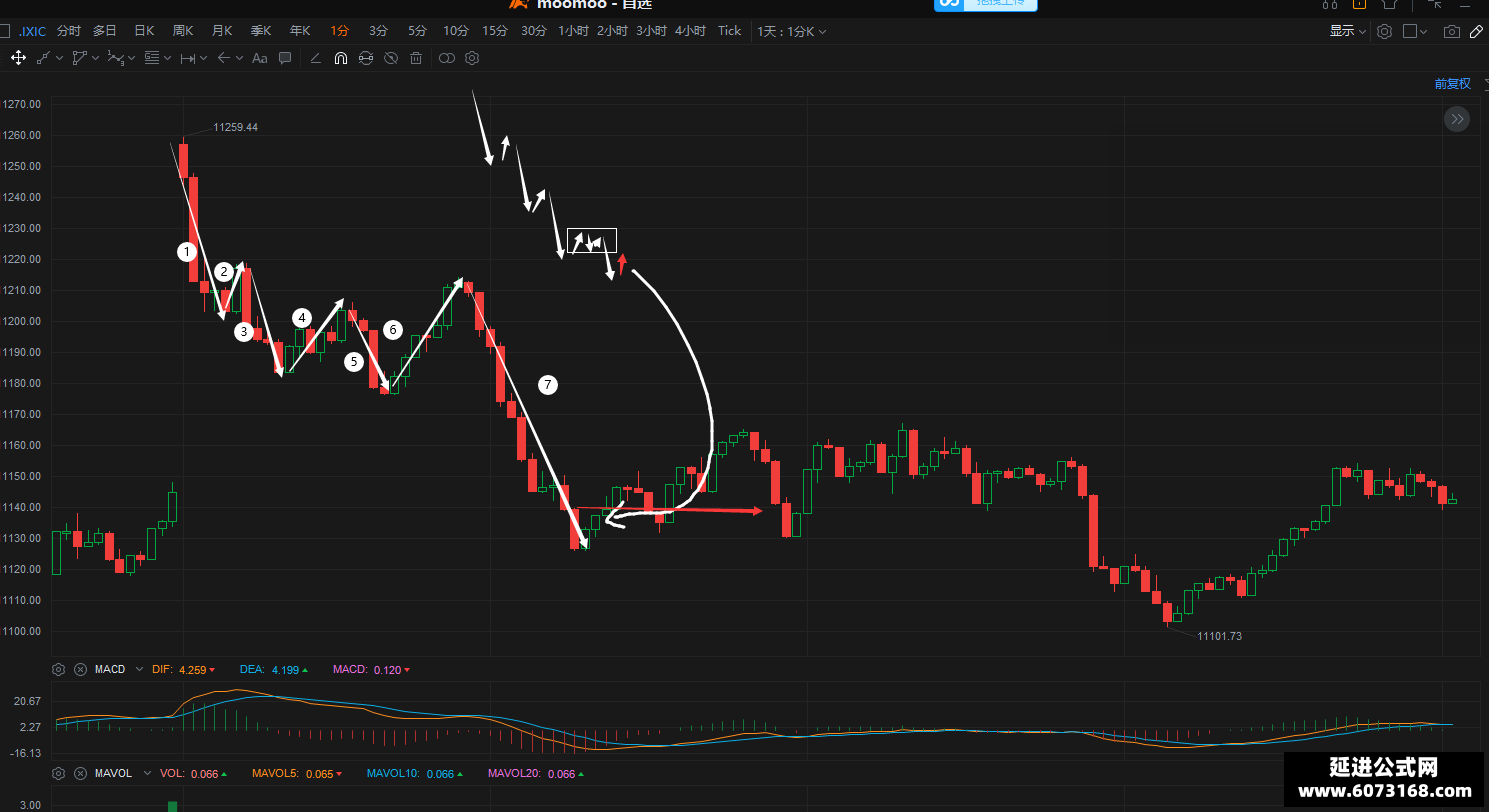Add a comment bubble annotation

(x=285, y=58)
